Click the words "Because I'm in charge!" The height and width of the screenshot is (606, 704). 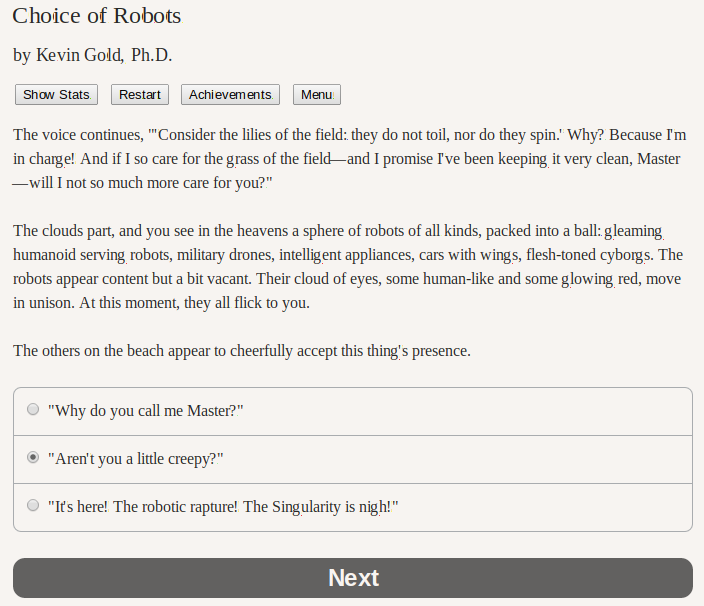640,134
